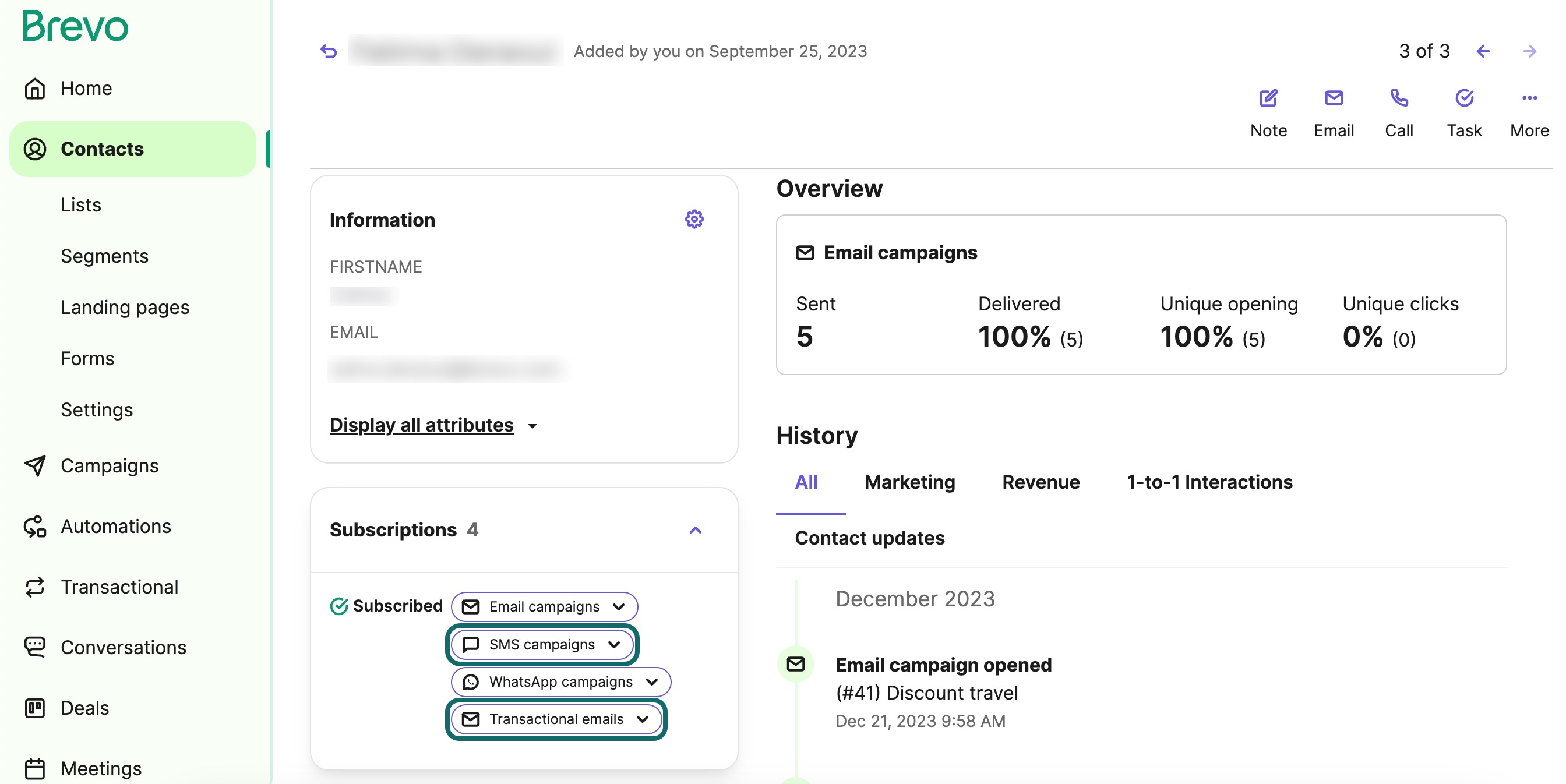1566x784 pixels.
Task: Open the Discount travel campaign history entry
Action: (926, 693)
